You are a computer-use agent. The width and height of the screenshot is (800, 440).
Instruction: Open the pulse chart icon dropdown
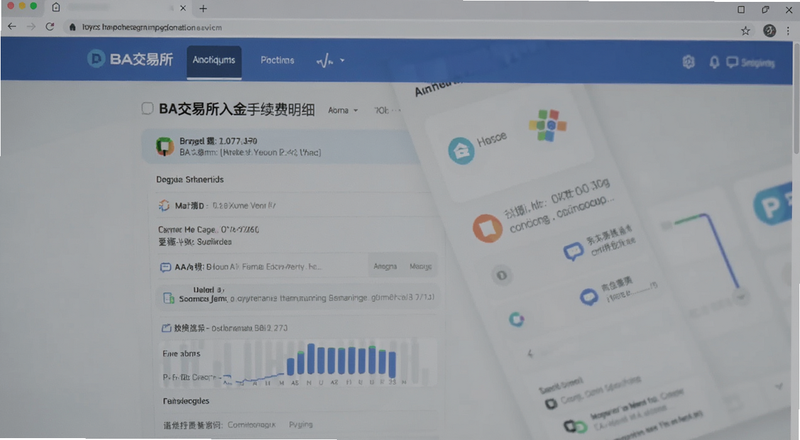pos(330,61)
